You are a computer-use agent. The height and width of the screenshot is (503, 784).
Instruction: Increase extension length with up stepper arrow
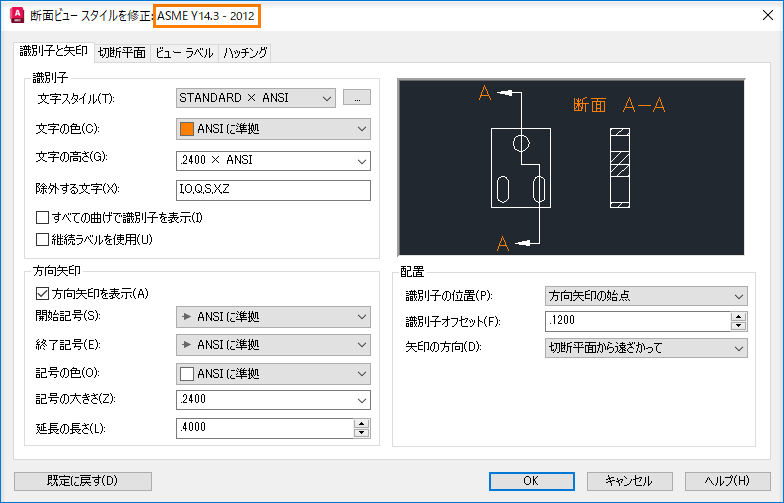point(362,424)
